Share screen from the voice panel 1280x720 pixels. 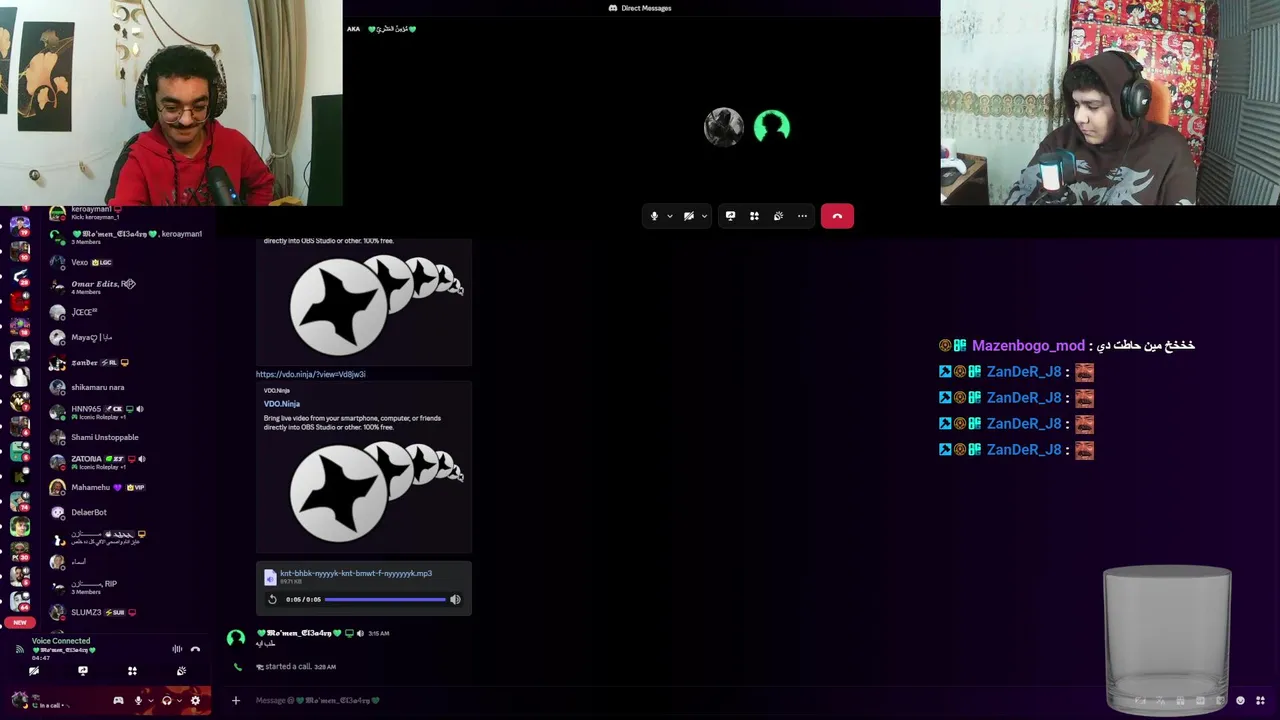pos(83,671)
